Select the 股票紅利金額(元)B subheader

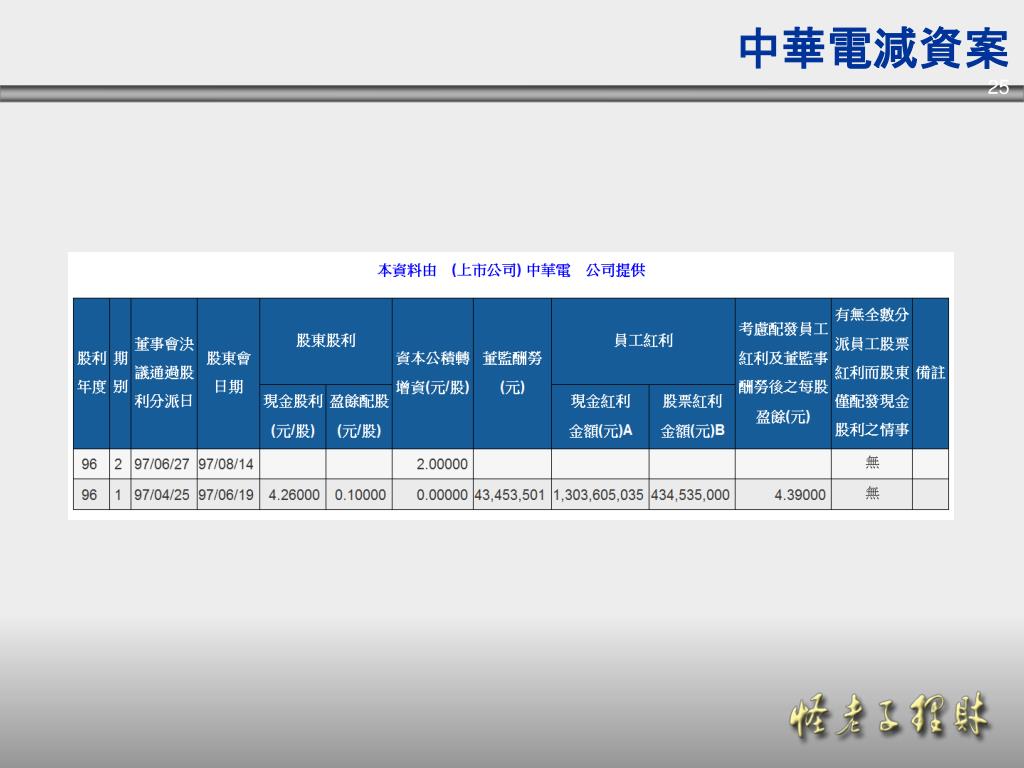point(692,416)
